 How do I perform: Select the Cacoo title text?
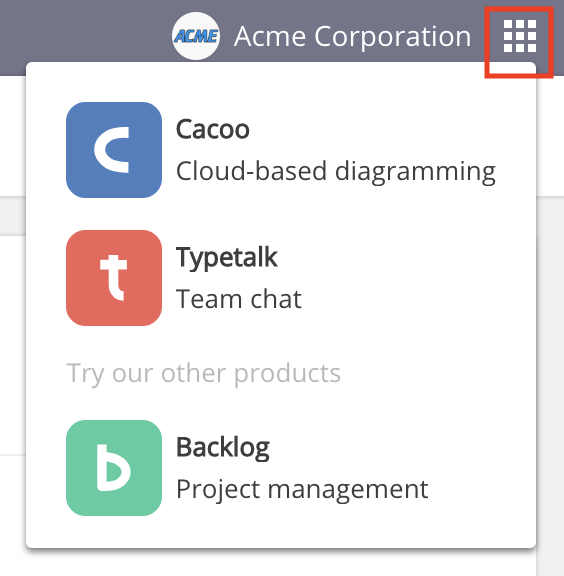(x=213, y=129)
